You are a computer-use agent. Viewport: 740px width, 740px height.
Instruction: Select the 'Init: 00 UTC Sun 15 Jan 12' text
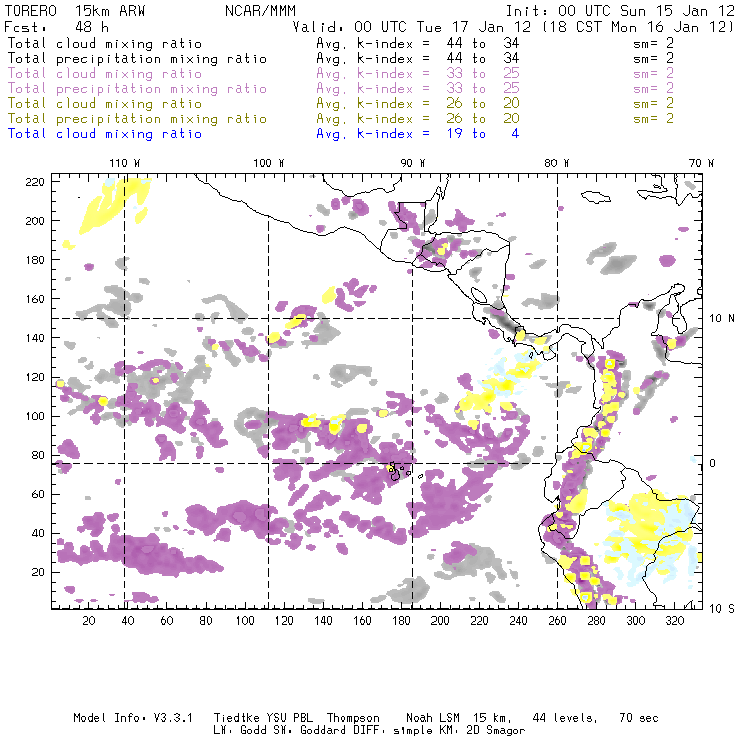620,10
